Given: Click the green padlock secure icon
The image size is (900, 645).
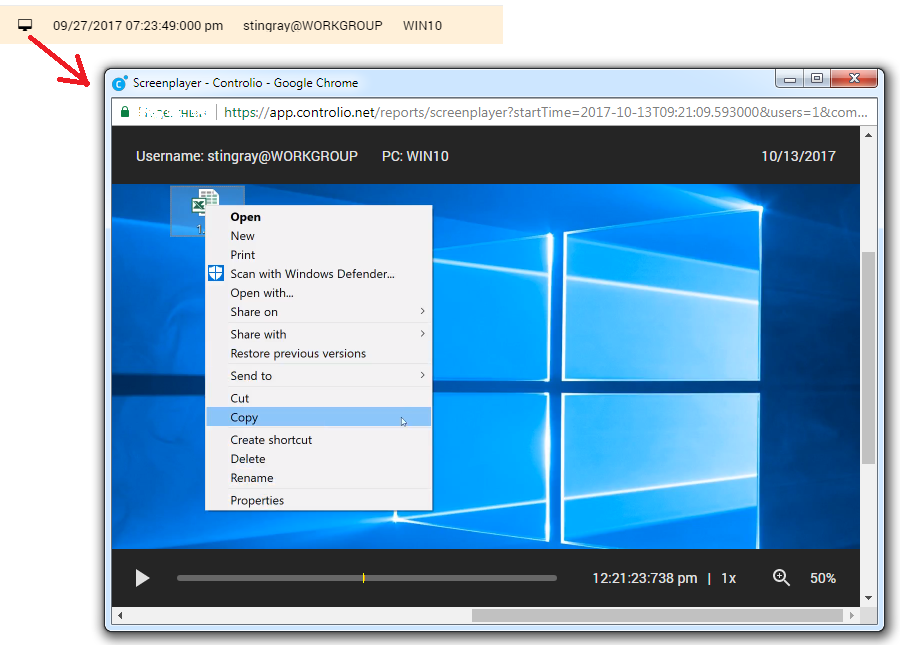Looking at the screenshot, I should coord(124,113).
